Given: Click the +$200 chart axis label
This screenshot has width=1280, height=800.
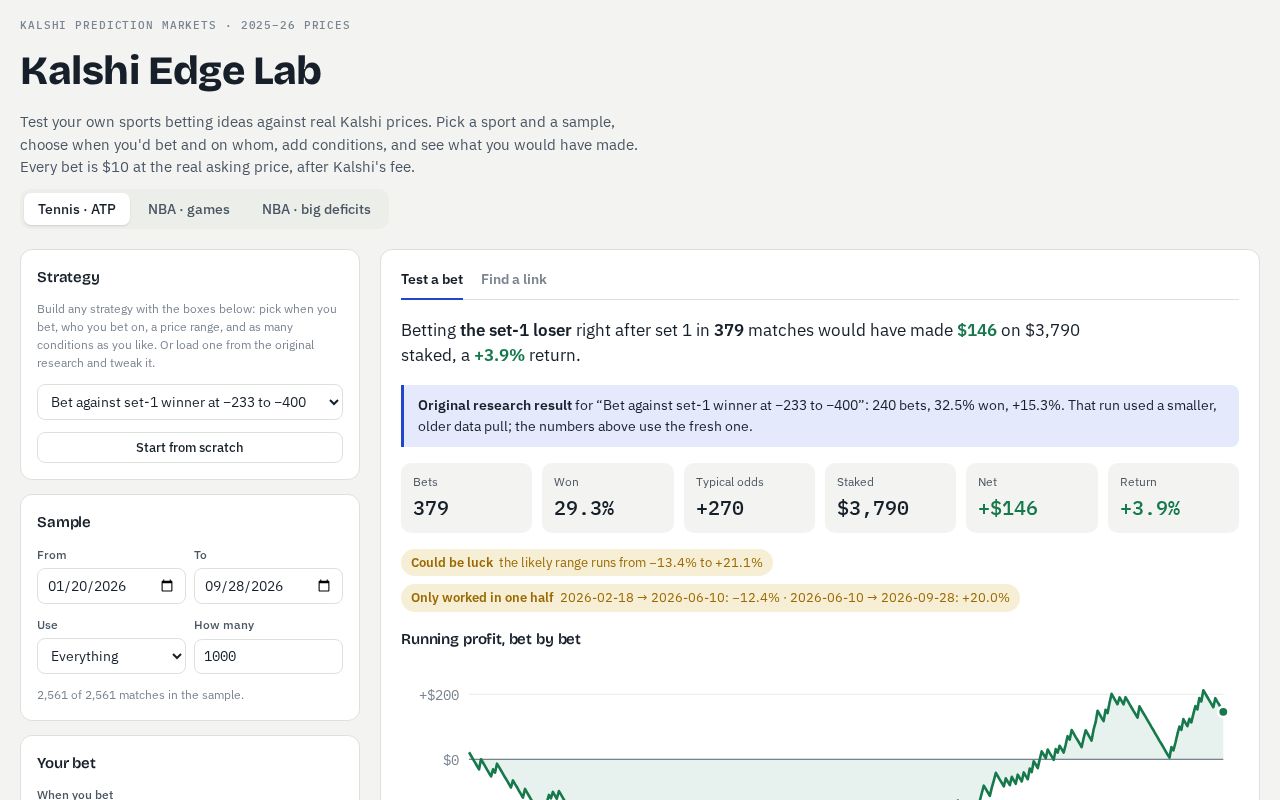Looking at the screenshot, I should [x=439, y=695].
